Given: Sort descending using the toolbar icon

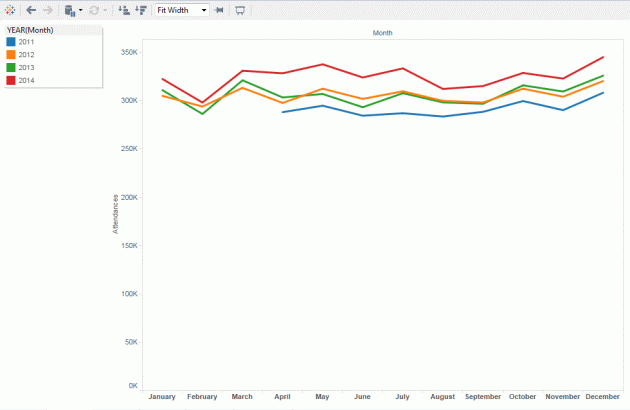Looking at the screenshot, I should coord(140,10).
